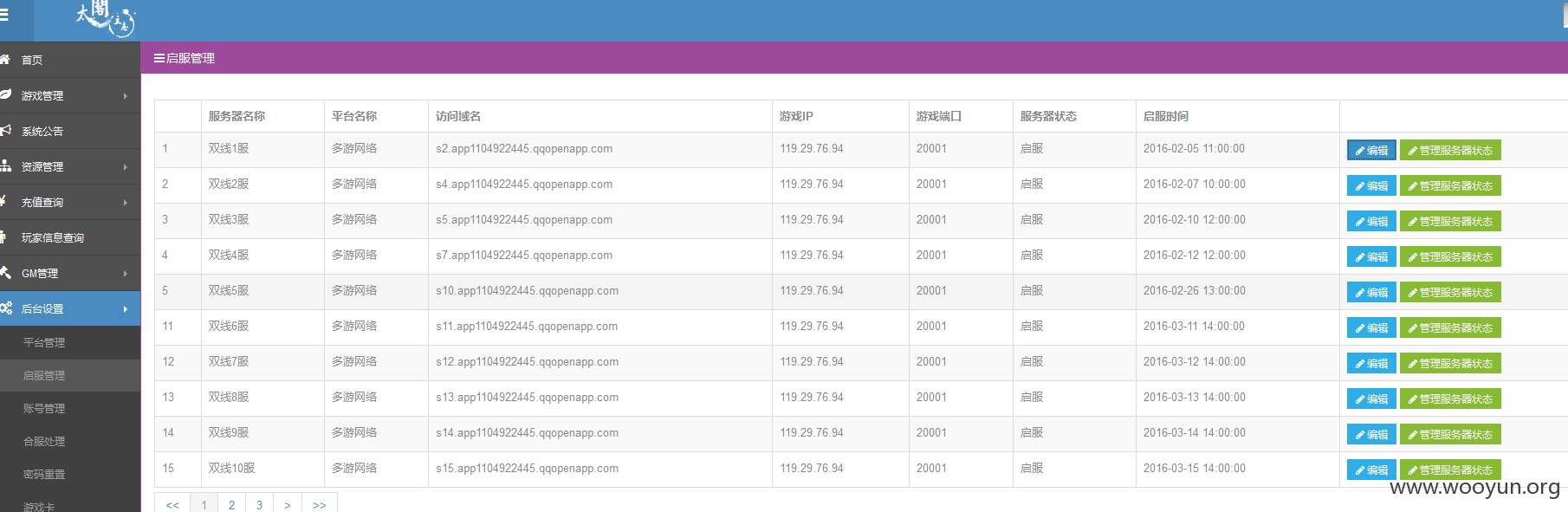The image size is (1568, 512).
Task: Collapse the 后台设置 submenu arrow
Action: pyautogui.click(x=126, y=309)
